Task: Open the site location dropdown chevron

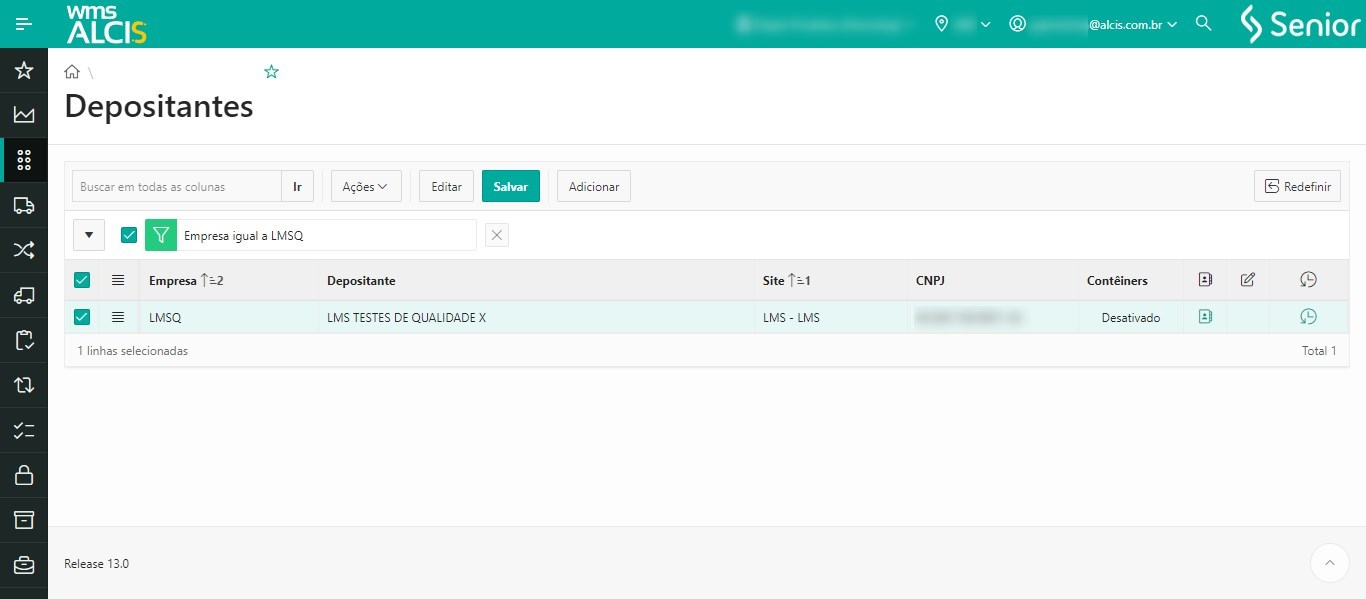Action: pos(985,24)
